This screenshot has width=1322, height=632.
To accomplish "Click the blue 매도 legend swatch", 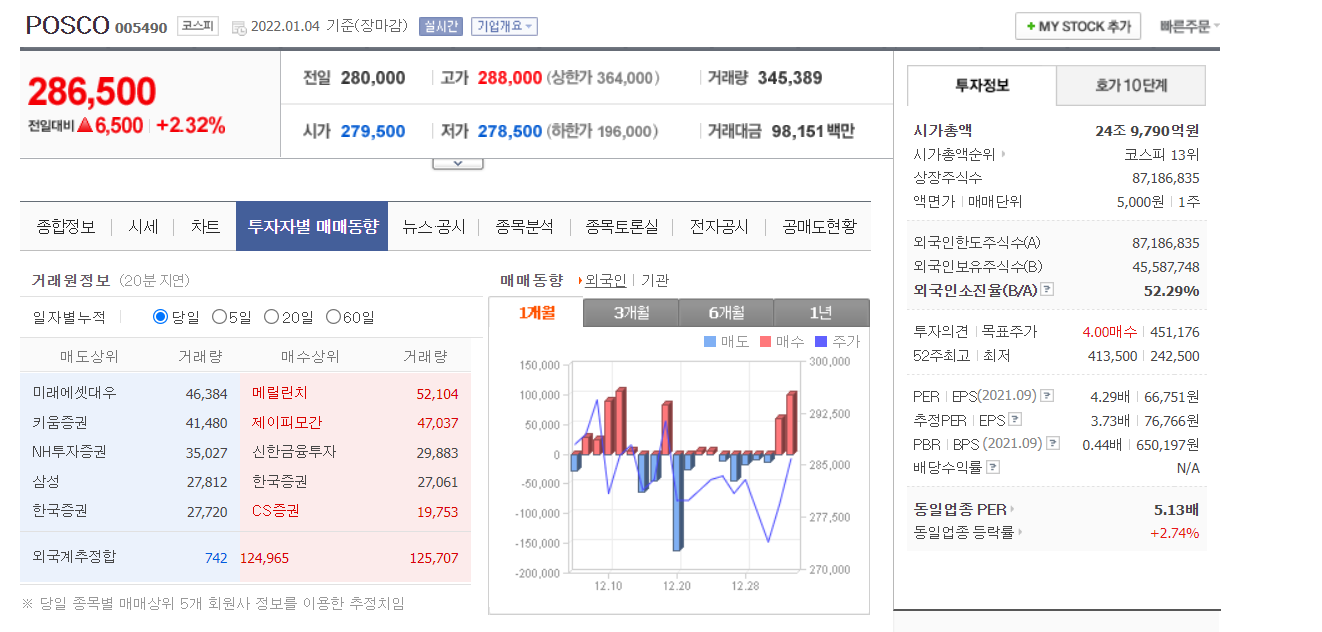I will click(710, 341).
